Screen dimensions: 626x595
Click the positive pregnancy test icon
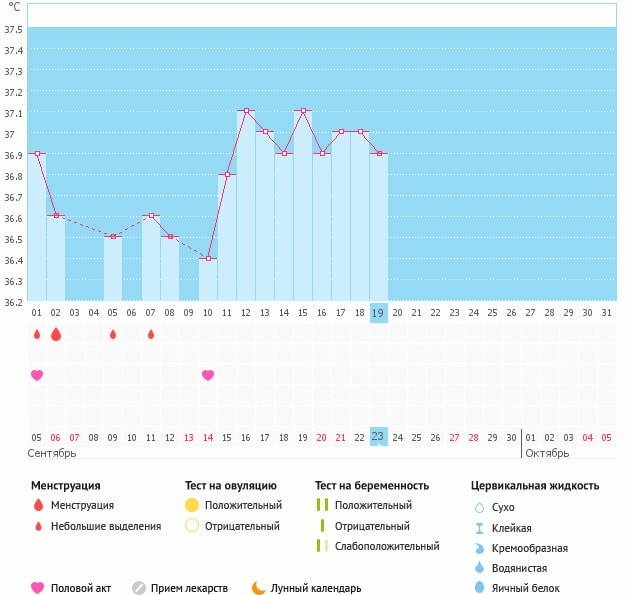click(322, 505)
